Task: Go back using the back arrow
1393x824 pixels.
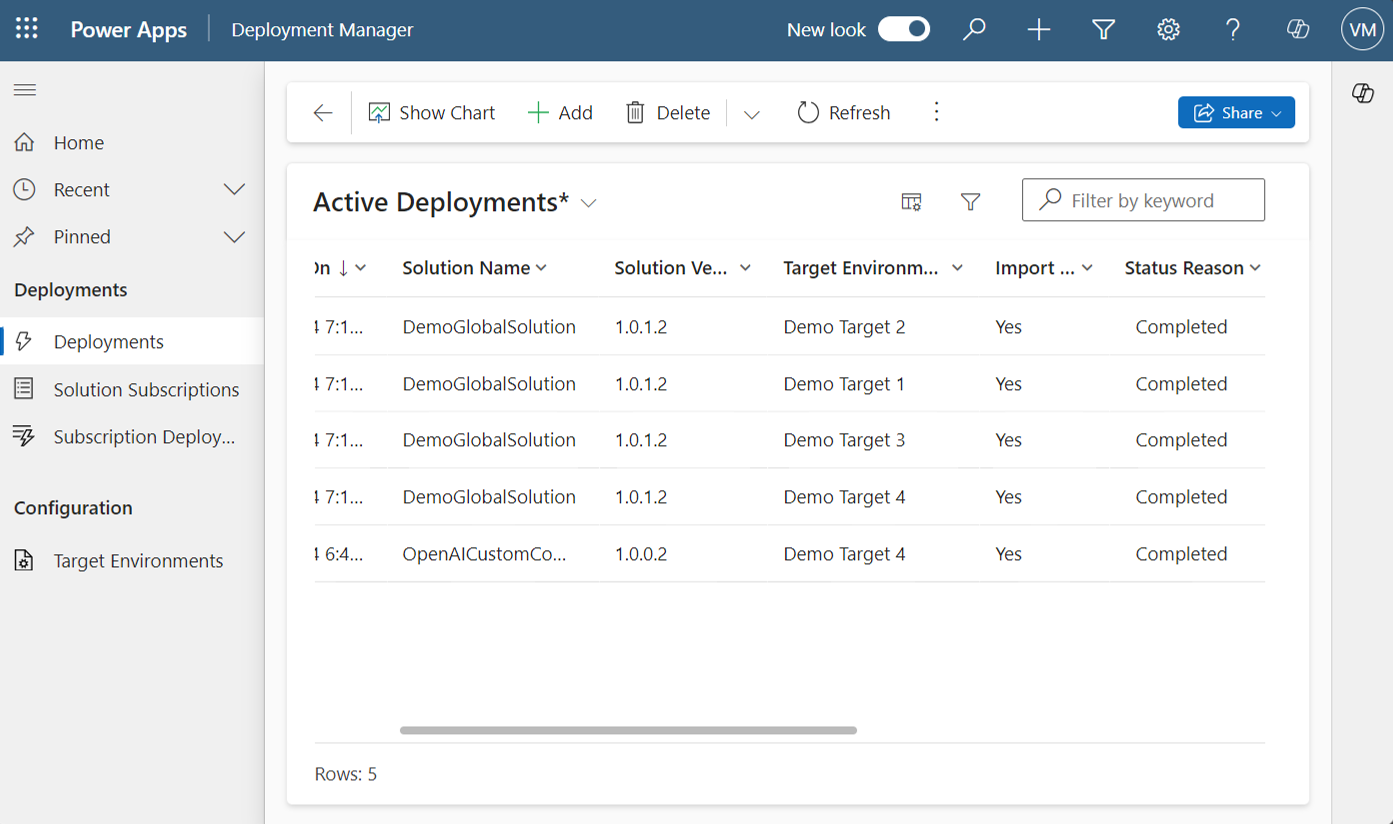Action: tap(323, 113)
